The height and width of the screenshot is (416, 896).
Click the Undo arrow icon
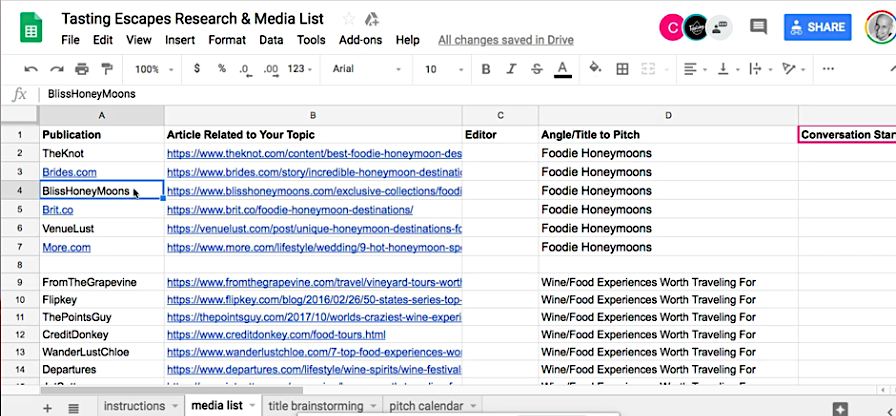[x=31, y=69]
